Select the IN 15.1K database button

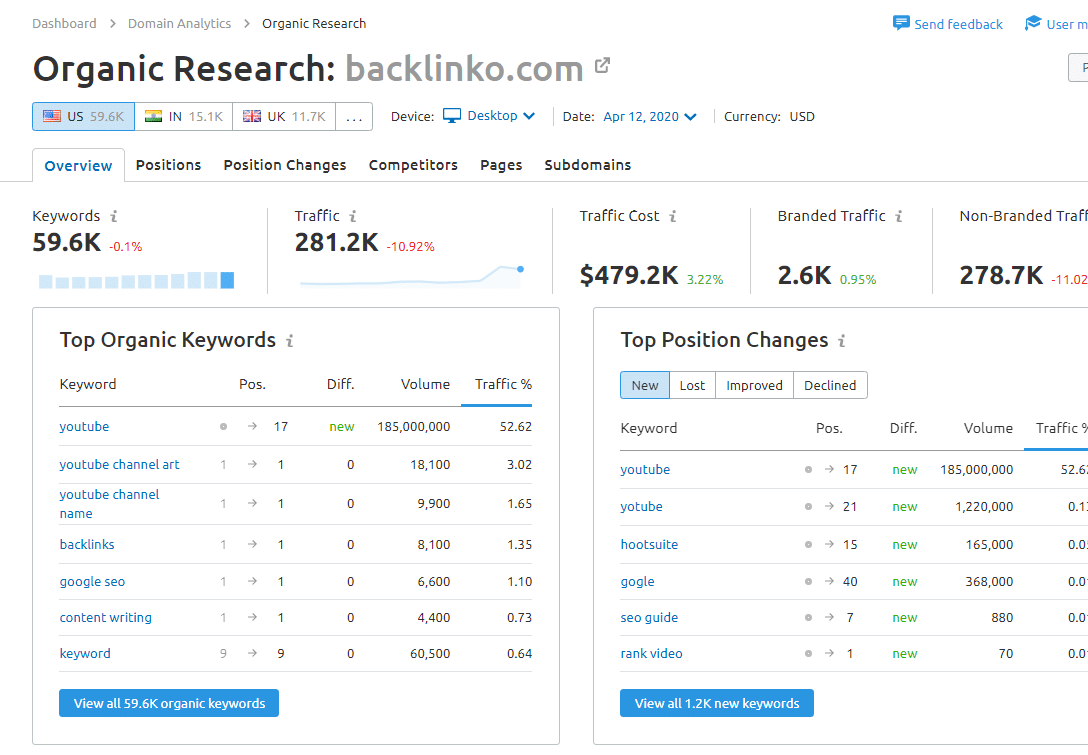click(x=184, y=117)
